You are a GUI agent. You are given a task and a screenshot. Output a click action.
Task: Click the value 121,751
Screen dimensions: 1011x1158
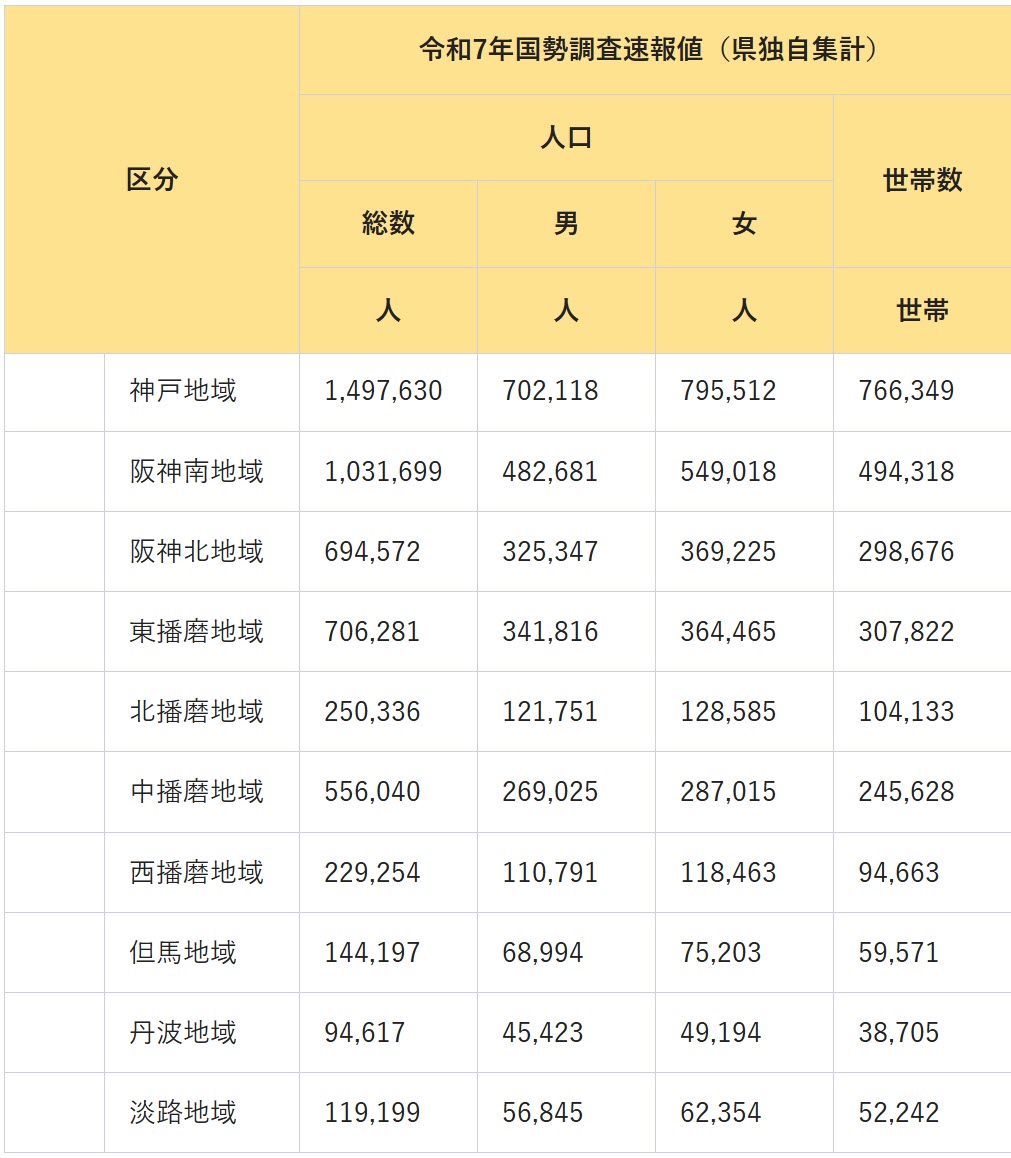pyautogui.click(x=550, y=712)
